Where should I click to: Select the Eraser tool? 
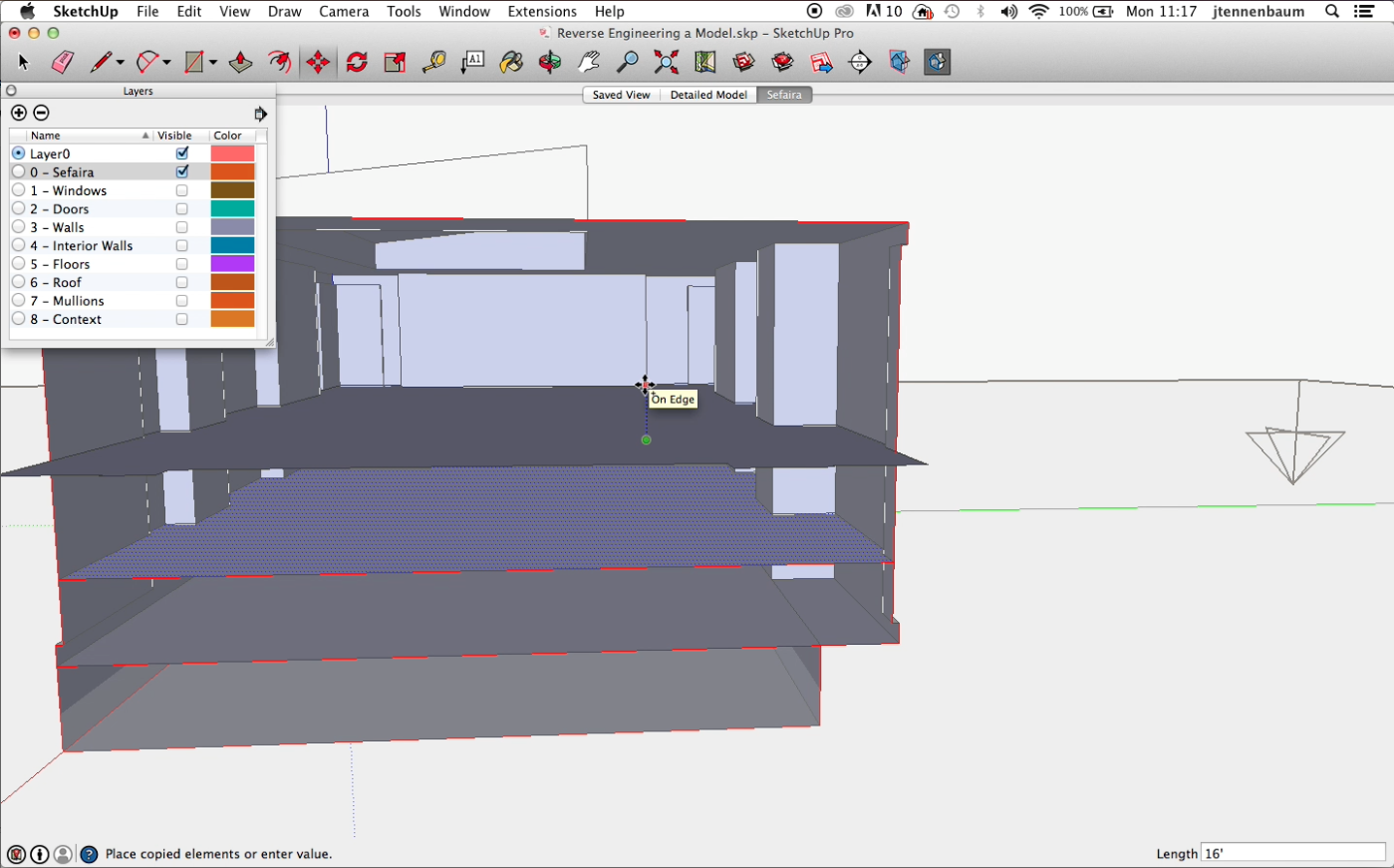[x=62, y=63]
